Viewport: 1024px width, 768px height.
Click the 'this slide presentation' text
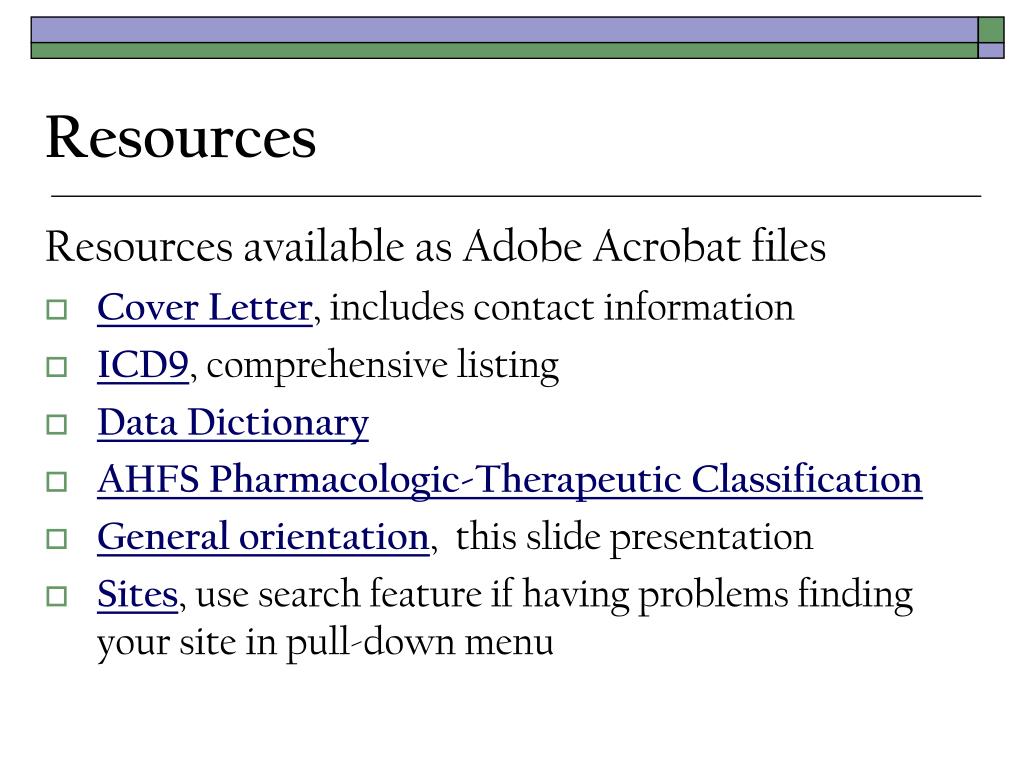[634, 538]
